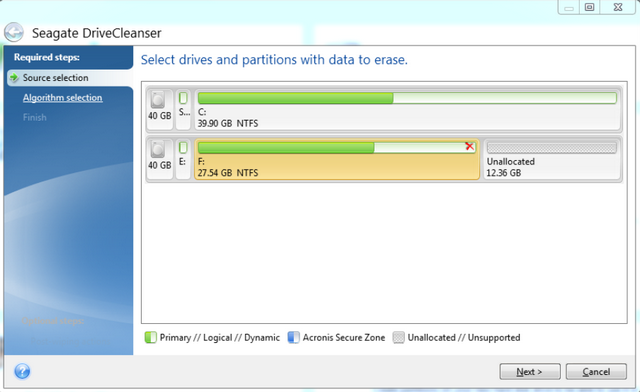Open help via the blue question mark
The width and height of the screenshot is (640, 392).
coord(22,371)
